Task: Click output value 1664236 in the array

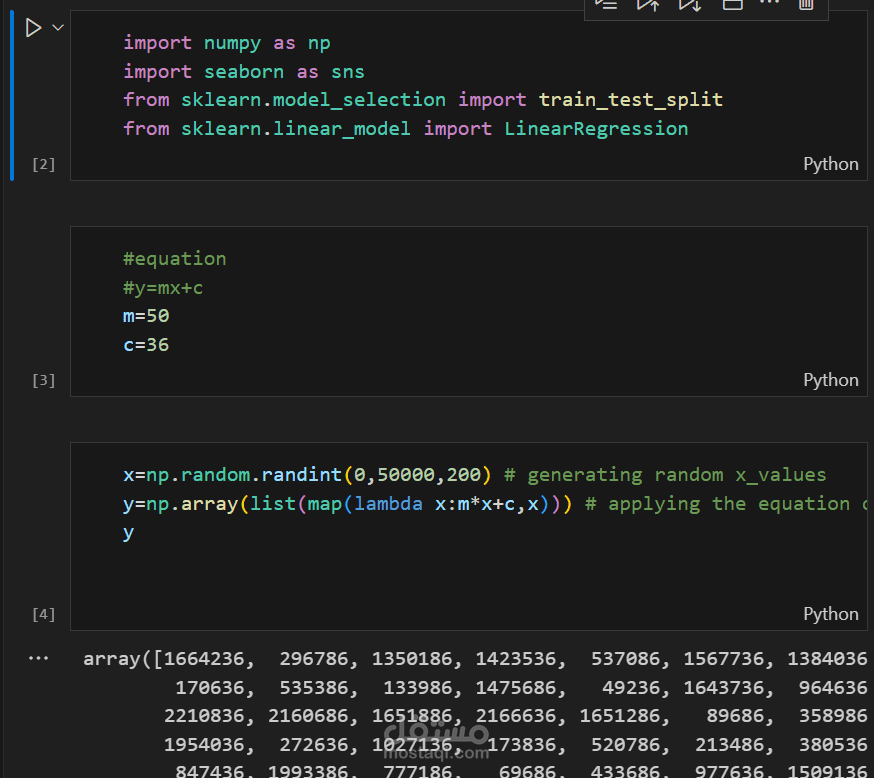Action: coord(203,659)
